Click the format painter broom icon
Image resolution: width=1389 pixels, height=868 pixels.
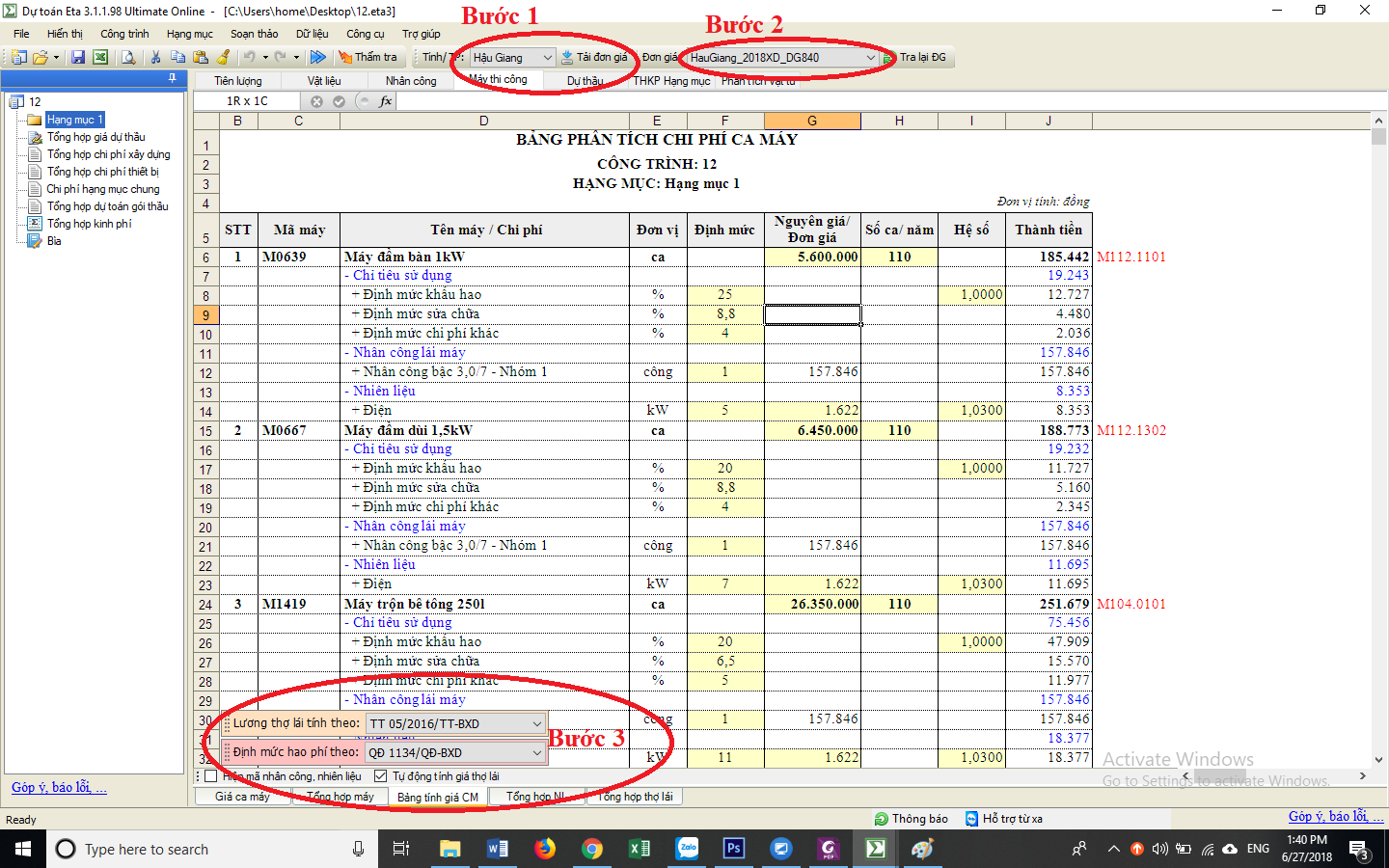[223, 58]
